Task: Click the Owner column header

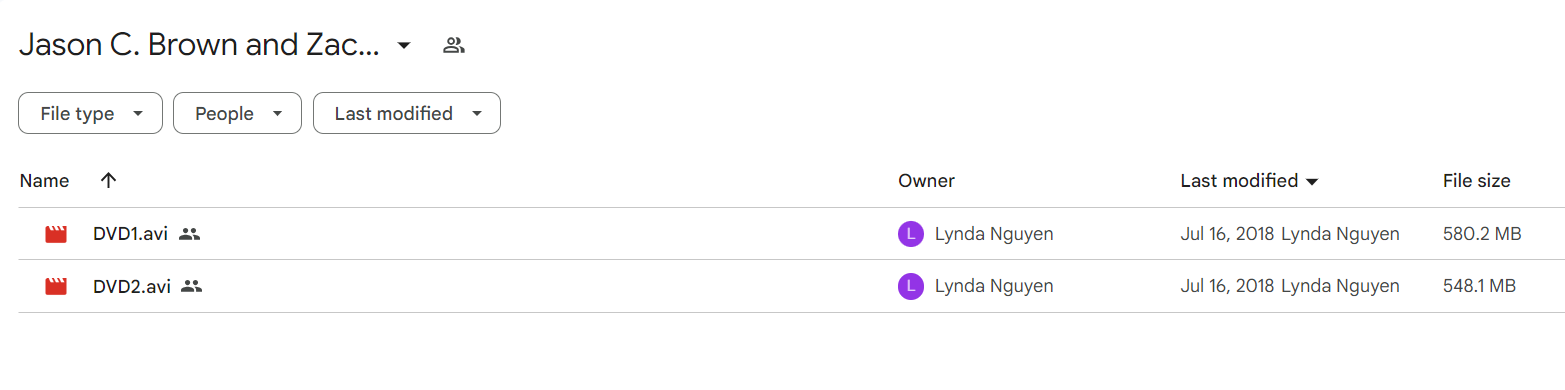Action: [926, 181]
